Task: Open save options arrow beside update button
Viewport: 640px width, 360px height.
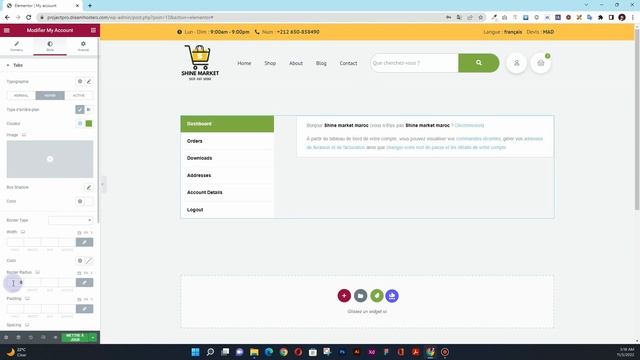Action: (93, 338)
